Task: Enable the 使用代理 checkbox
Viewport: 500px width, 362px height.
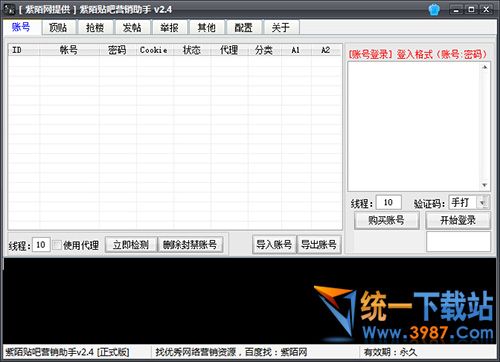Action: pos(57,245)
